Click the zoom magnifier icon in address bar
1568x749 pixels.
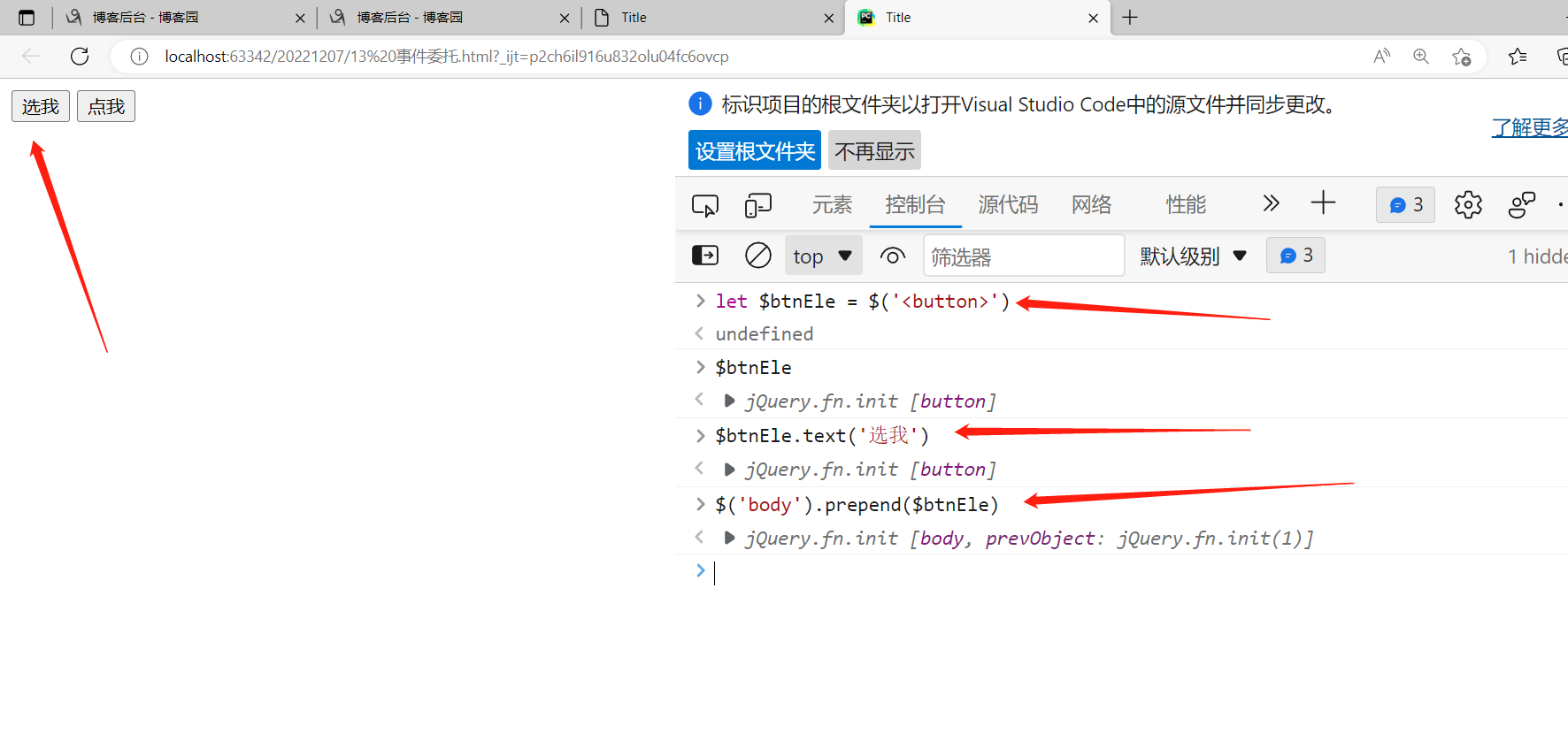tap(1421, 57)
